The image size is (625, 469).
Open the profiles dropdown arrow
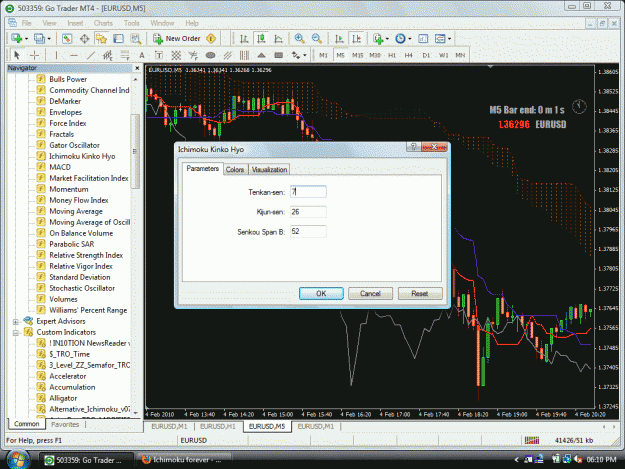coord(49,39)
